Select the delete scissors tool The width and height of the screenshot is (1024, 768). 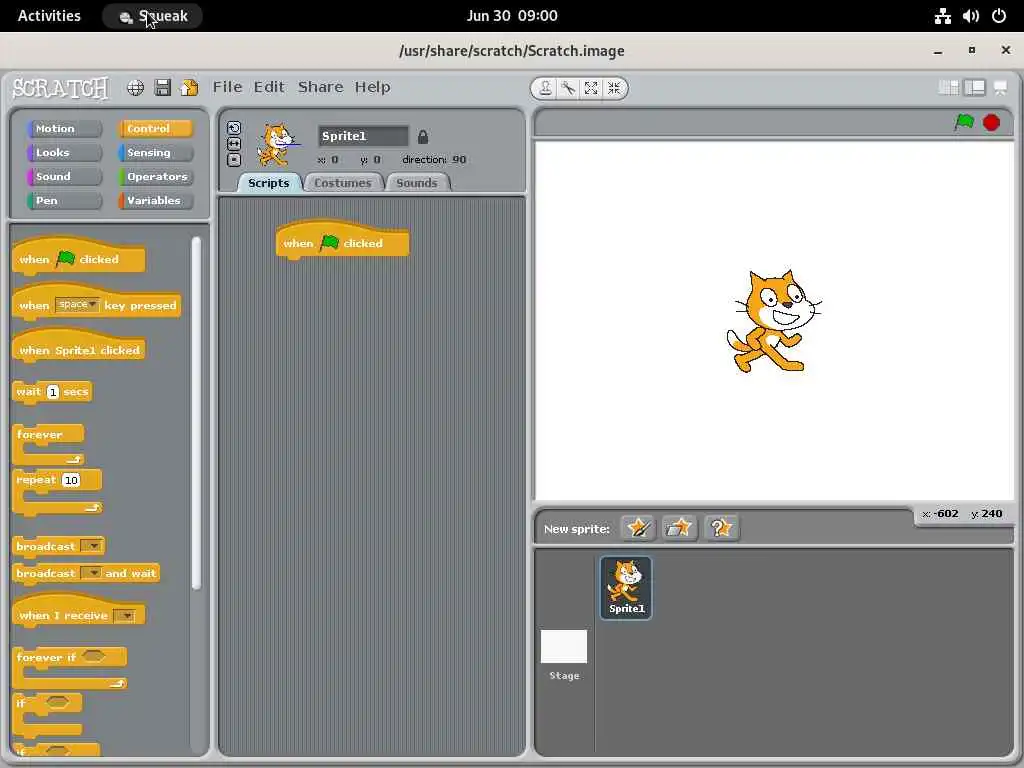568,88
